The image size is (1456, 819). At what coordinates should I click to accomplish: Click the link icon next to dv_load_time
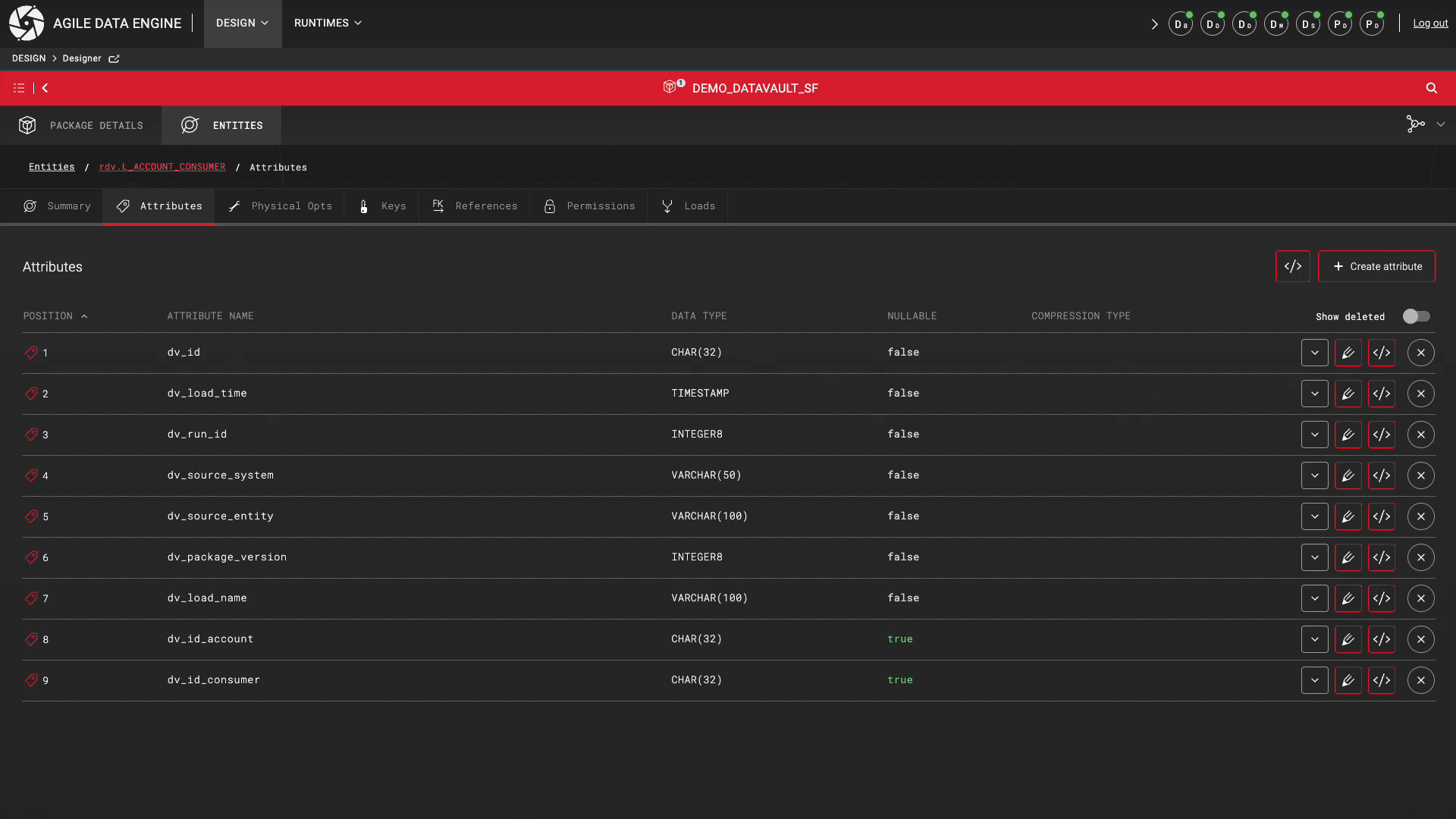pos(31,393)
